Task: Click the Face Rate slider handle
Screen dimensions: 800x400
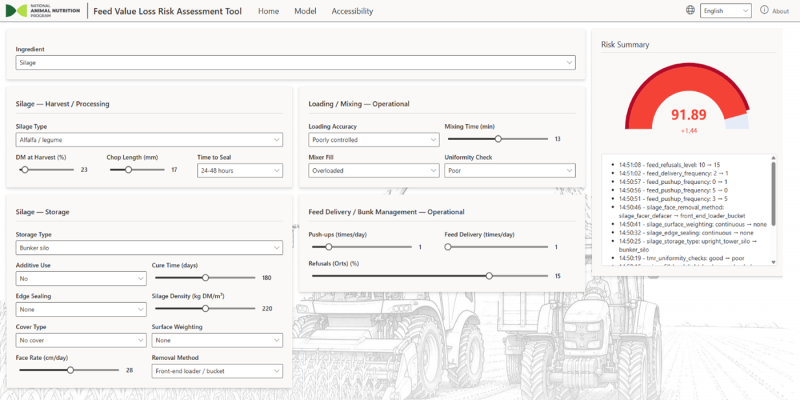Action: coord(70,370)
